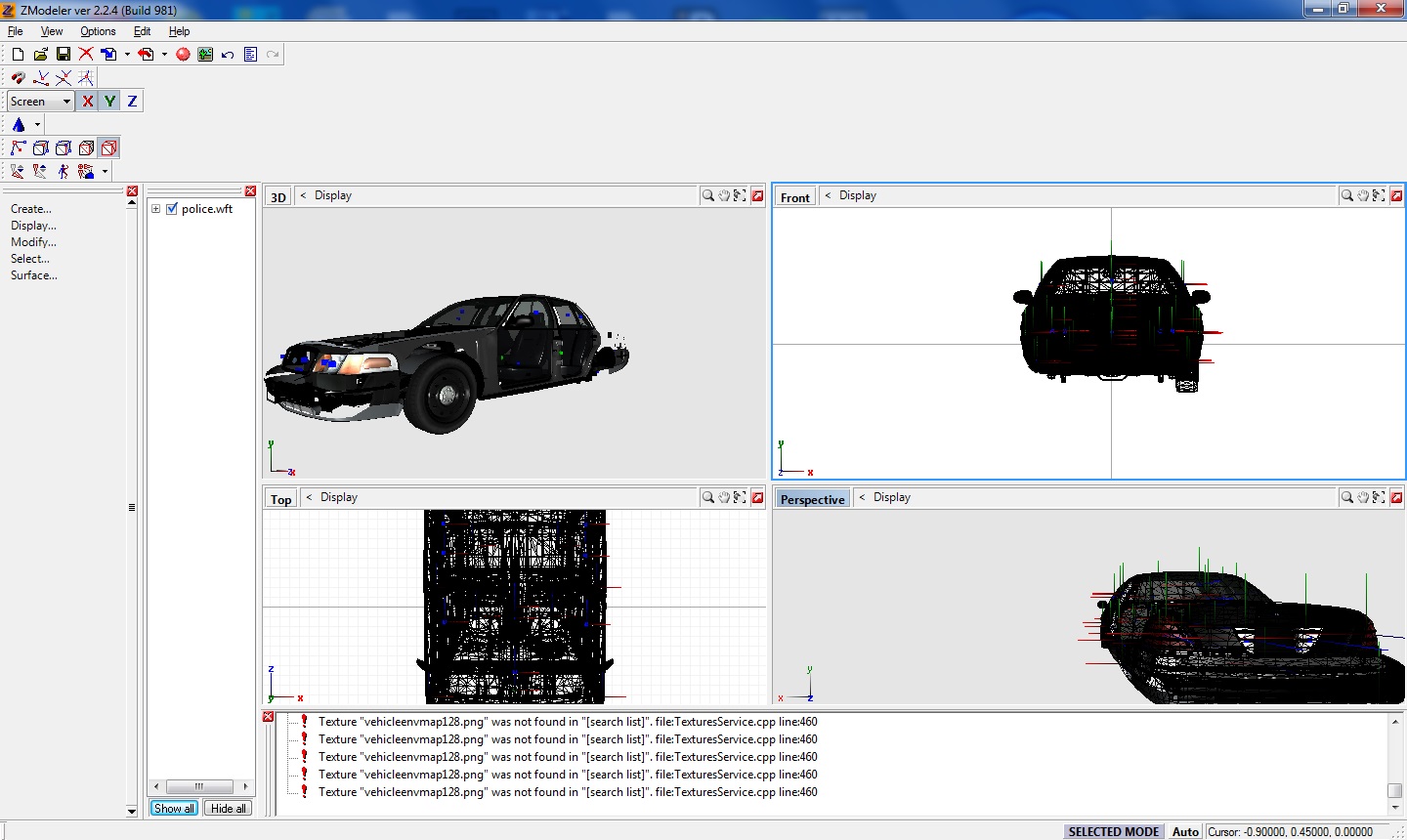Viewport: 1407px width, 840px height.
Task: Select the Objects level red cube icon
Action: click(109, 148)
